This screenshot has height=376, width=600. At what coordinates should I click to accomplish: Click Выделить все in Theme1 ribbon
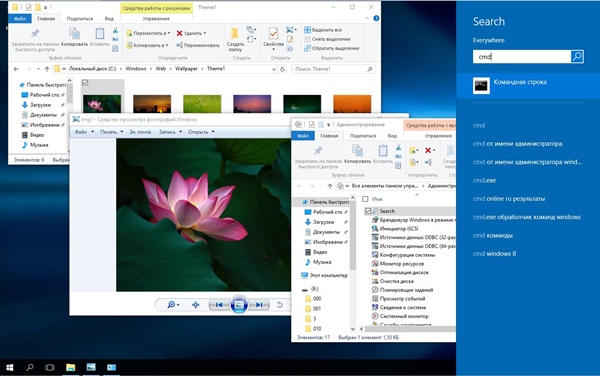tap(323, 30)
